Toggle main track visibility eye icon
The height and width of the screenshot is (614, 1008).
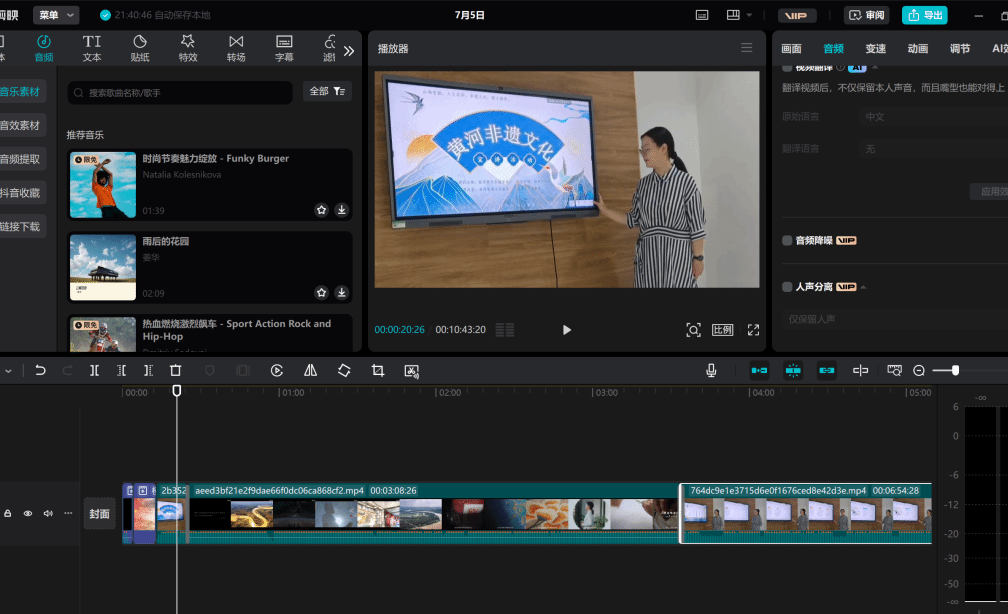coord(28,513)
